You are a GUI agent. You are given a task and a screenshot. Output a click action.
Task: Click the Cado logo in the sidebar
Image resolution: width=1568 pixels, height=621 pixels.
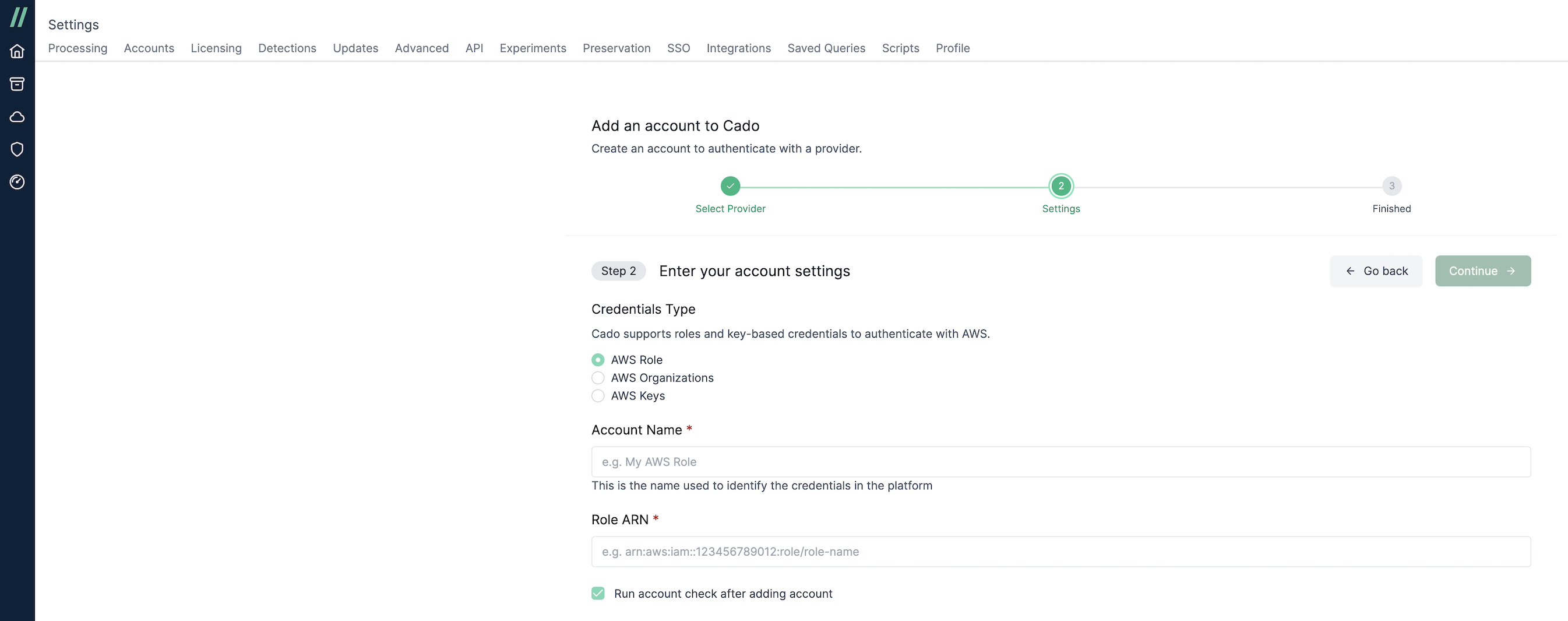[x=18, y=17]
